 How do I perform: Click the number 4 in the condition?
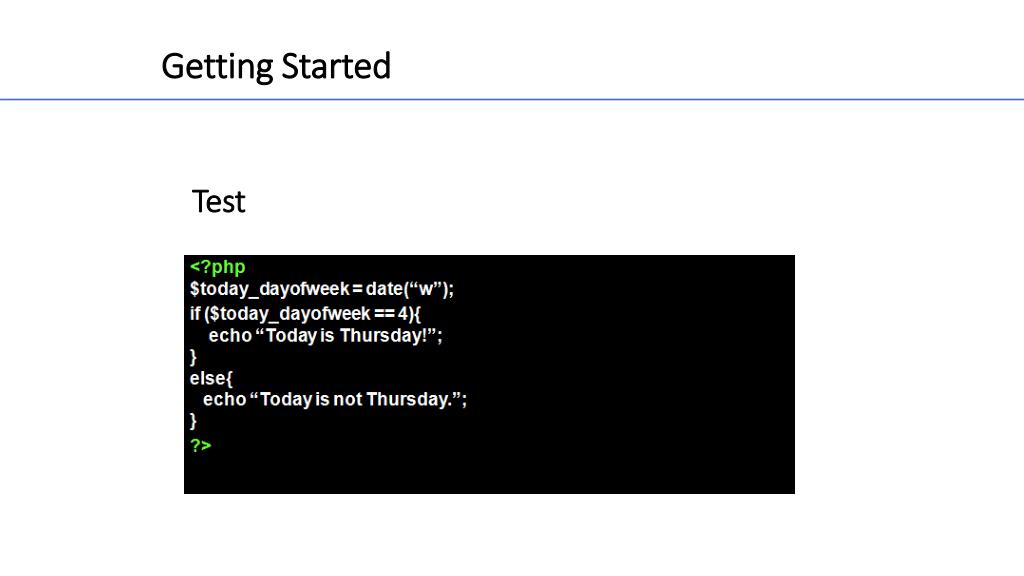(403, 313)
